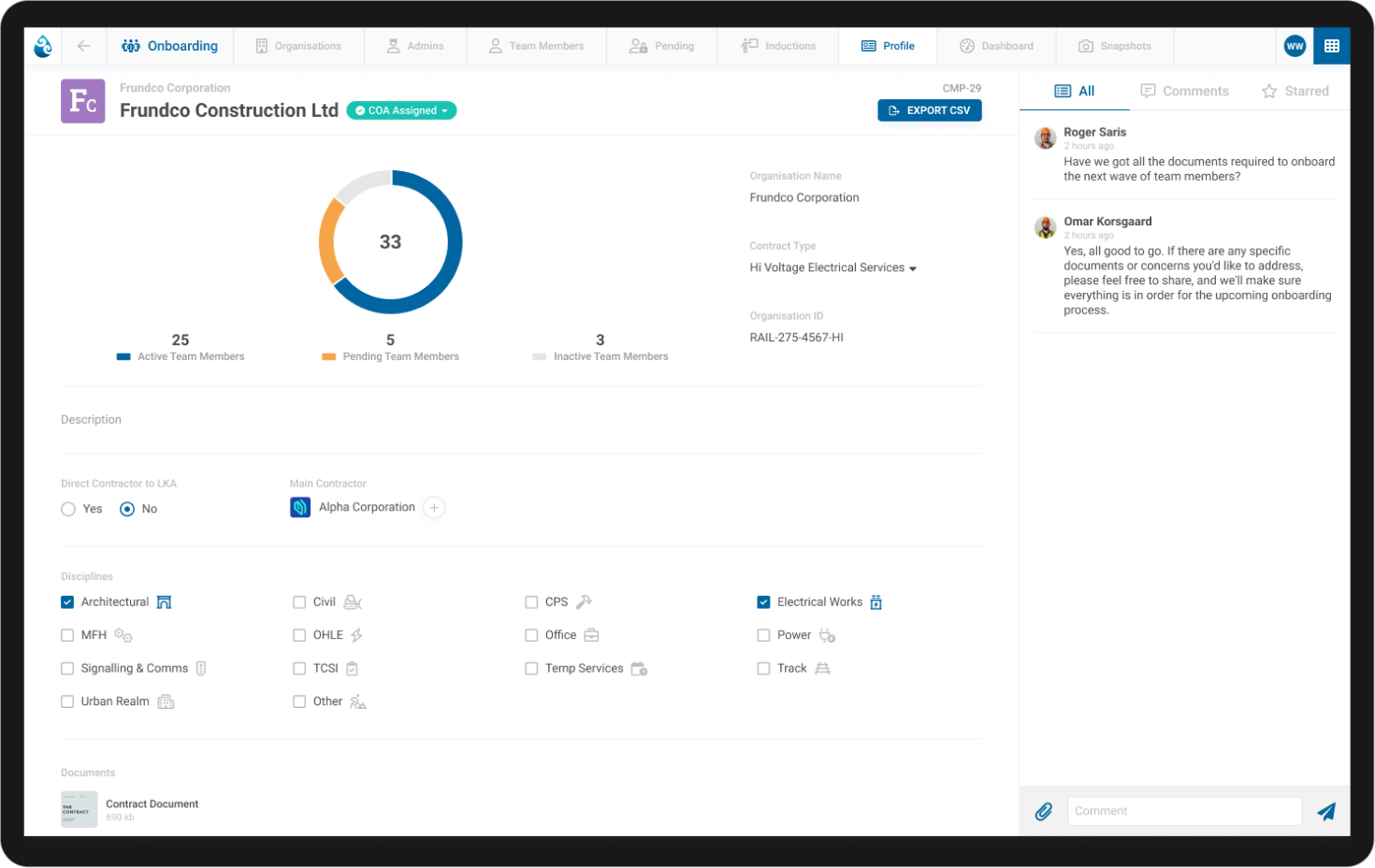The image size is (1375, 868).
Task: Click plus to add a Main Contractor
Action: [x=433, y=507]
